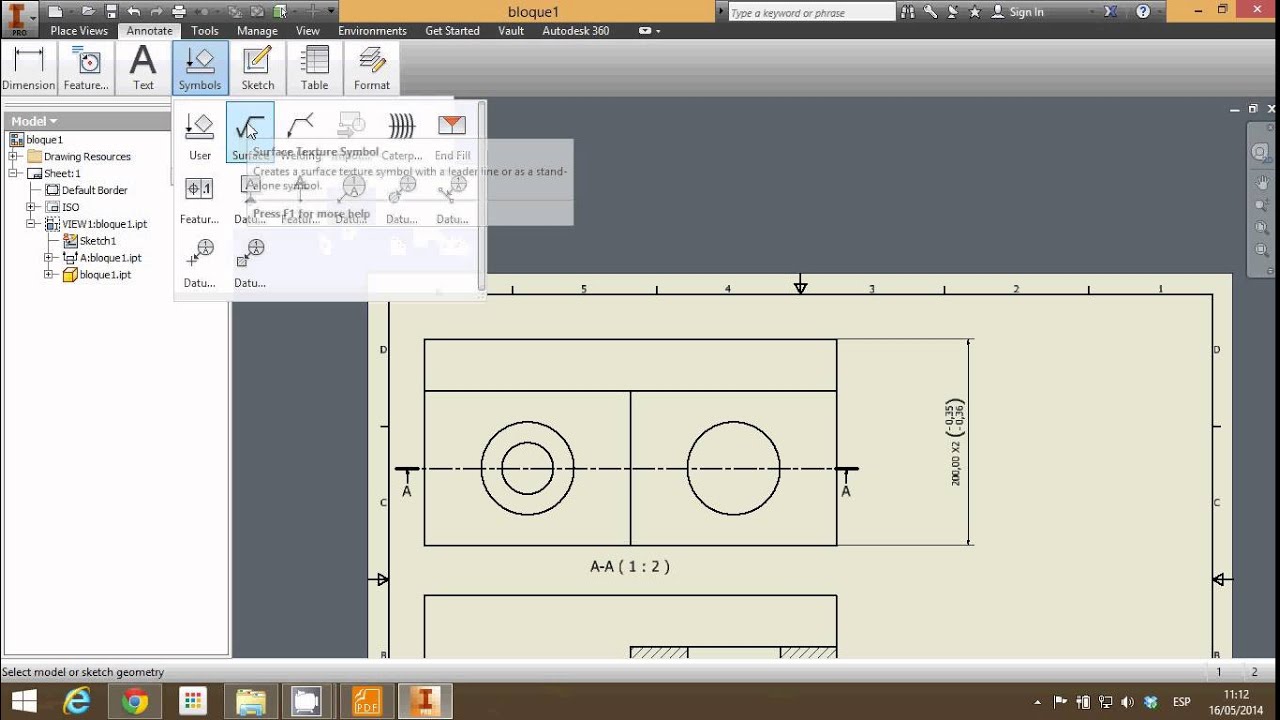Open Help with the question mark icon
The width and height of the screenshot is (1280, 720).
1143,12
